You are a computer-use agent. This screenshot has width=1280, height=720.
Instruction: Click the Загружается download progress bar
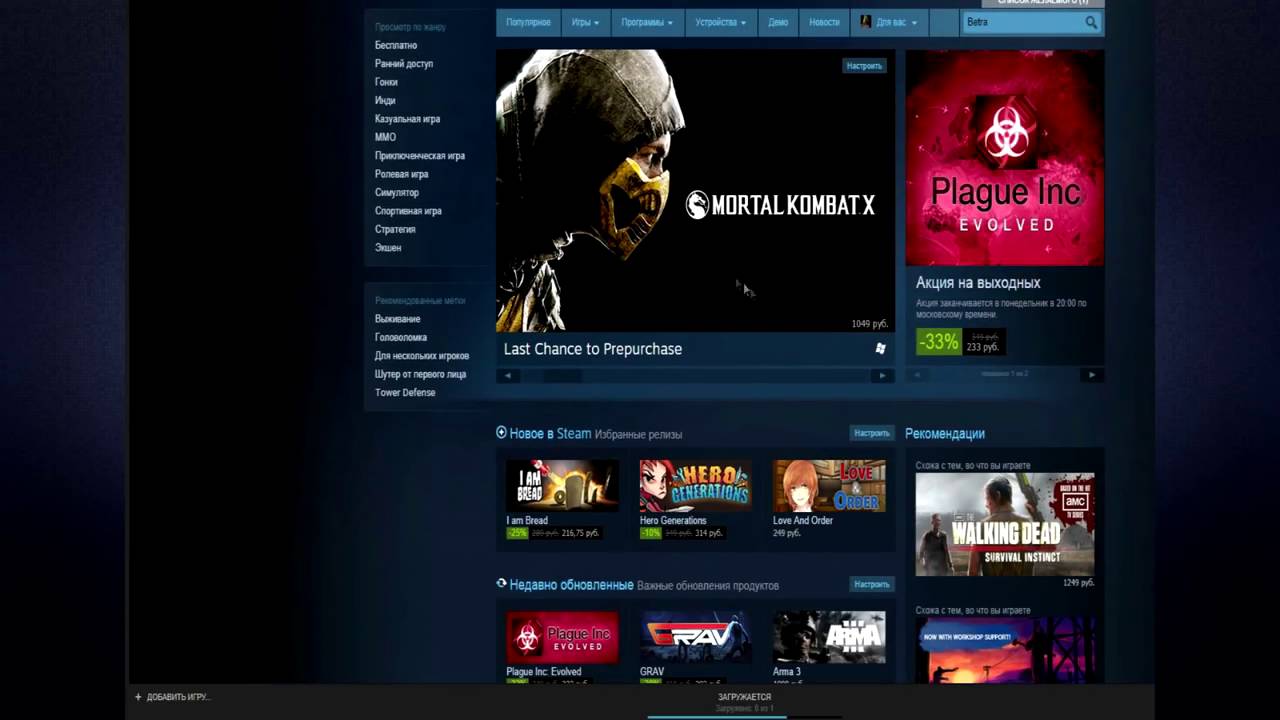pos(744,717)
